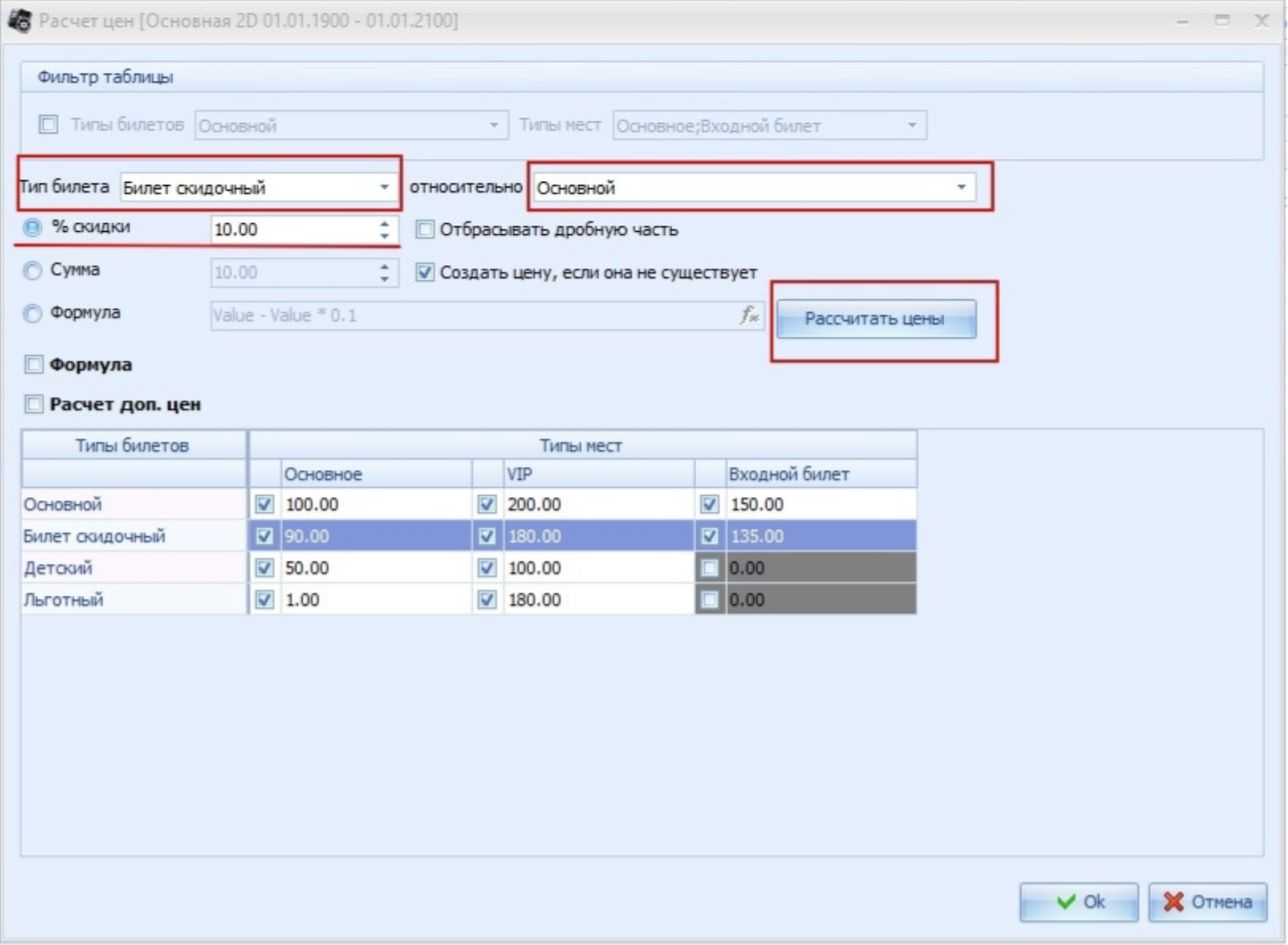Decrease the discount percent value

[x=385, y=236]
